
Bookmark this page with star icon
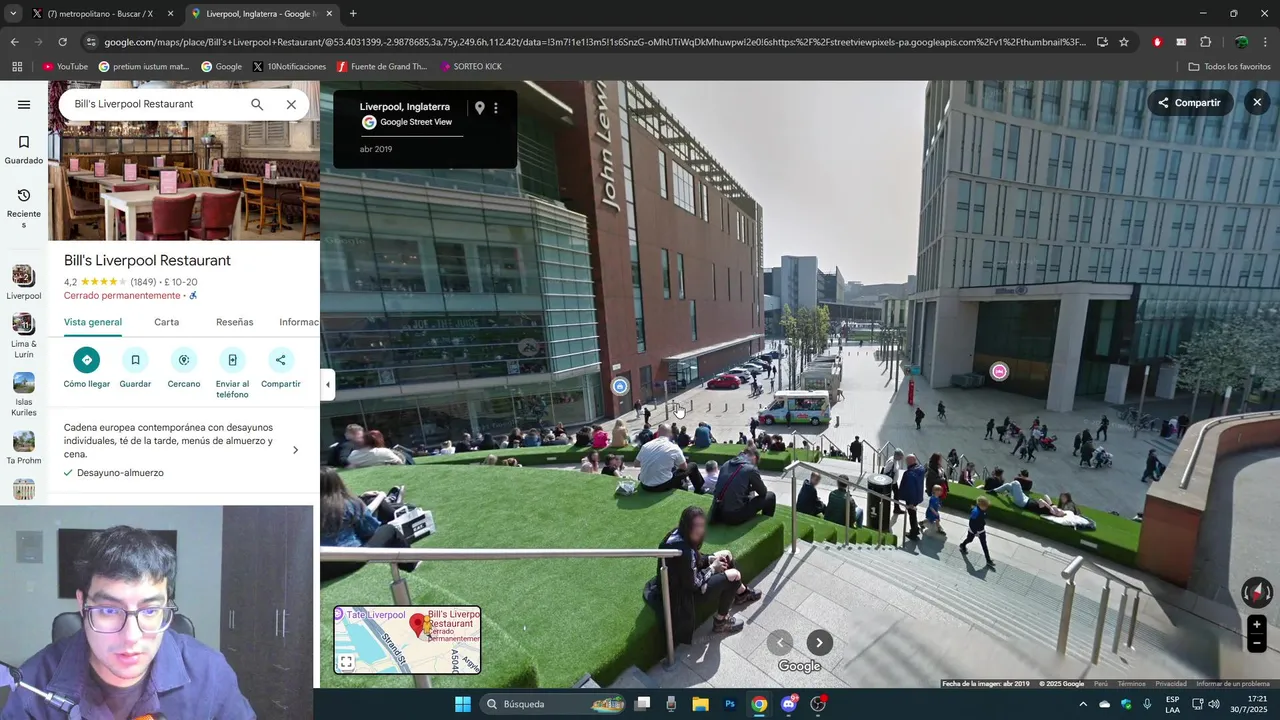(x=1124, y=42)
